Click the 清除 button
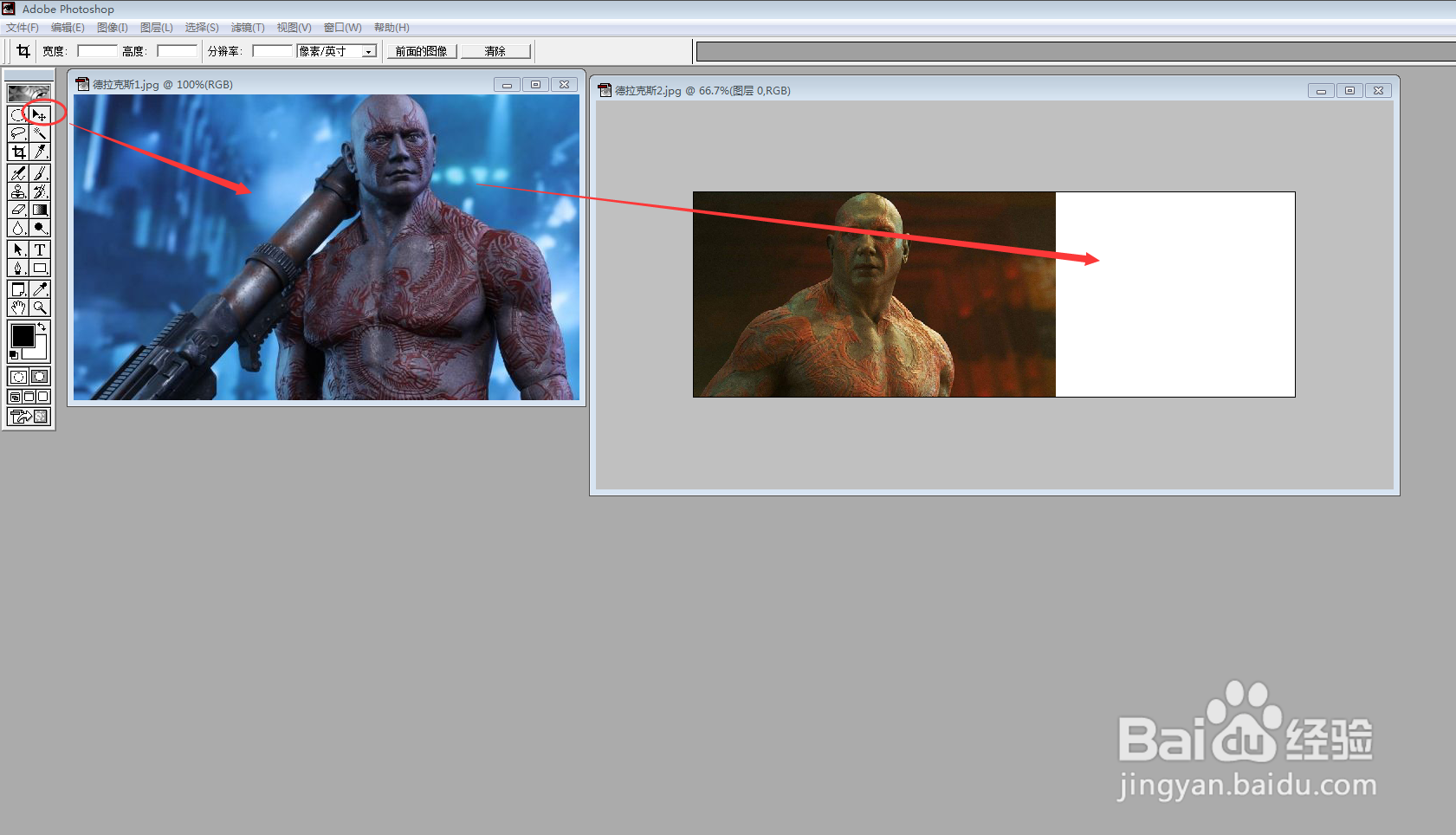The image size is (1456, 835). [x=495, y=51]
